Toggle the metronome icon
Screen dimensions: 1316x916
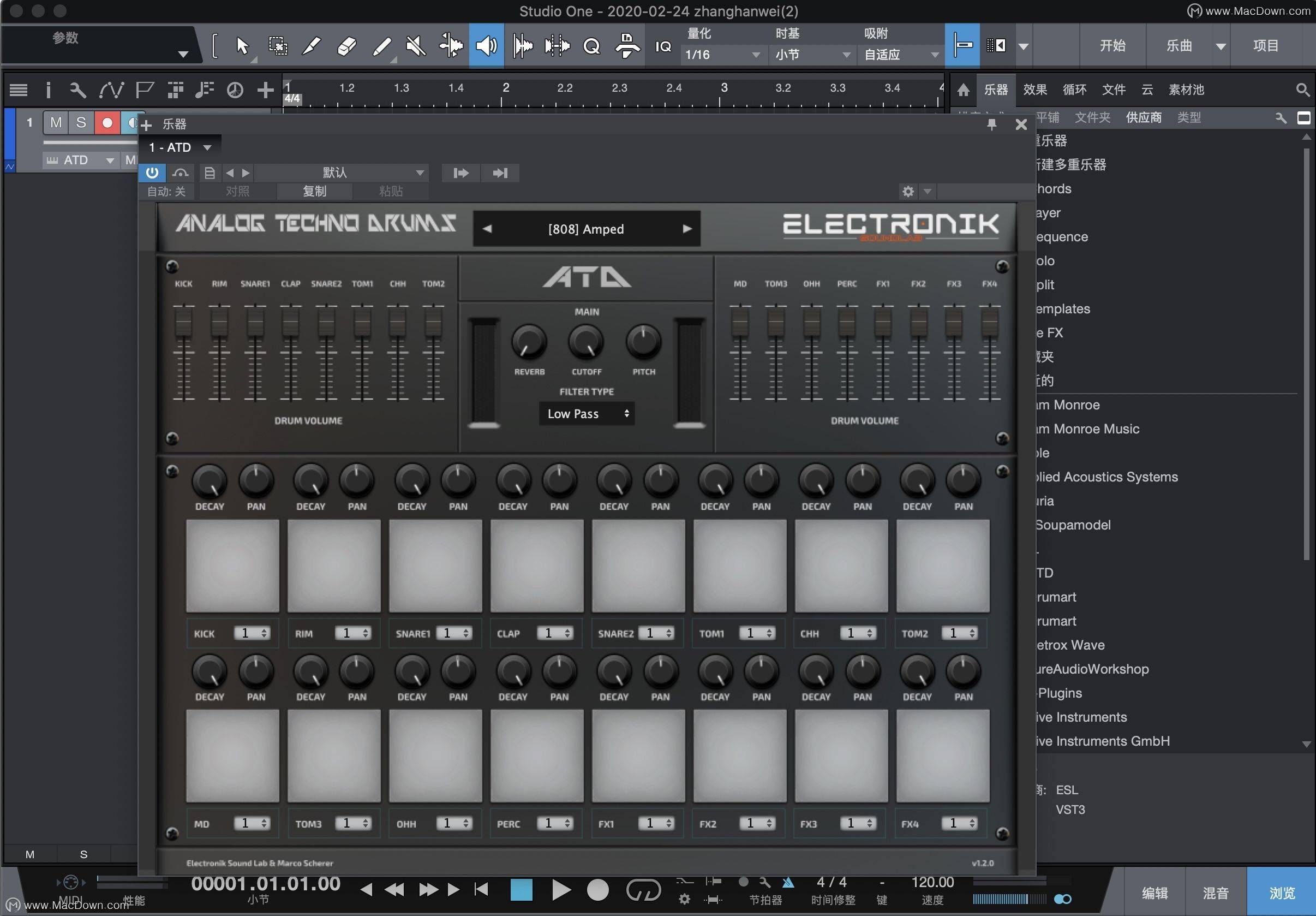click(789, 883)
